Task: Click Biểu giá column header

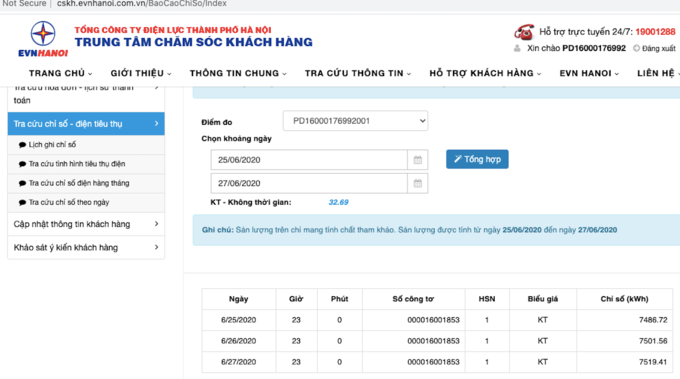Action: point(543,299)
